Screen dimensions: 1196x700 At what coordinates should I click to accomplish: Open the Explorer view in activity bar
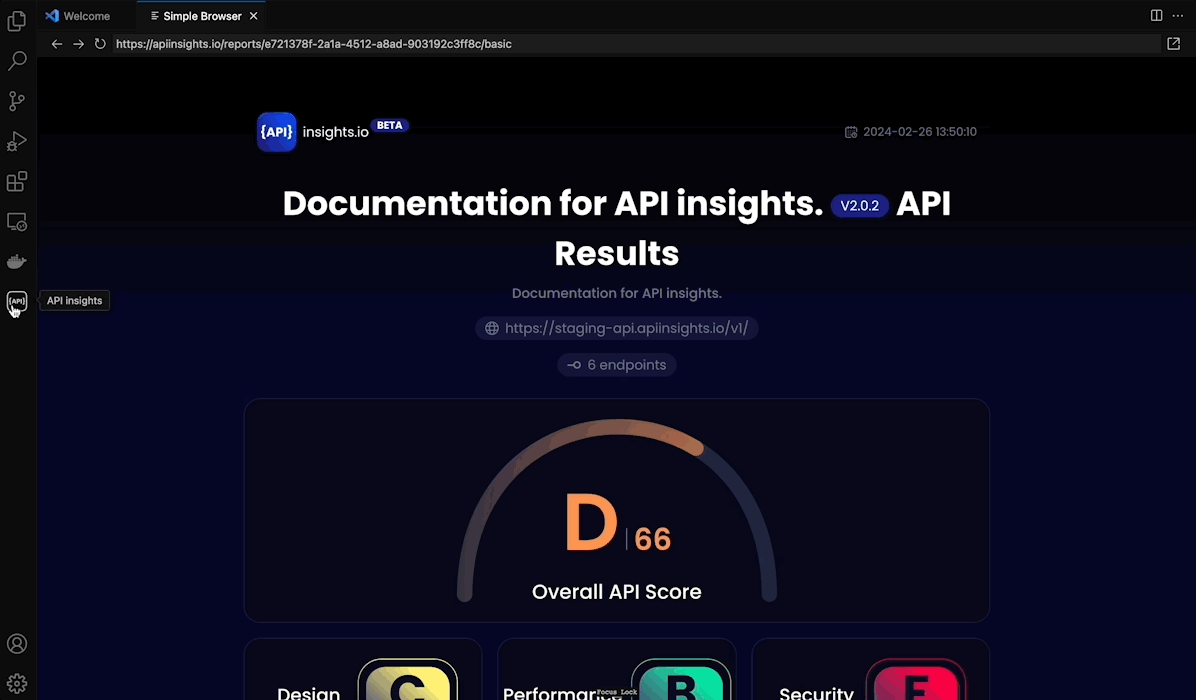(x=17, y=21)
